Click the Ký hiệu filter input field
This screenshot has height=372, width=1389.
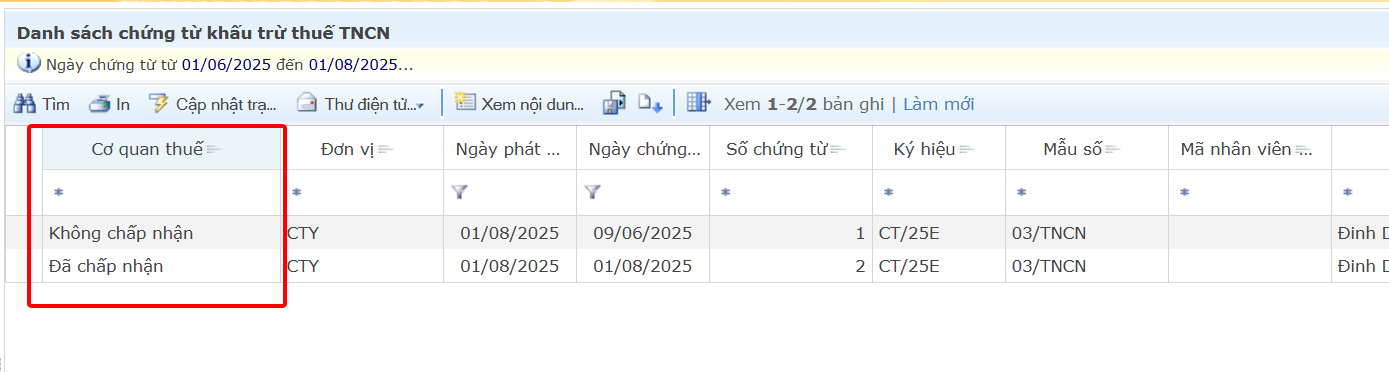click(939, 192)
